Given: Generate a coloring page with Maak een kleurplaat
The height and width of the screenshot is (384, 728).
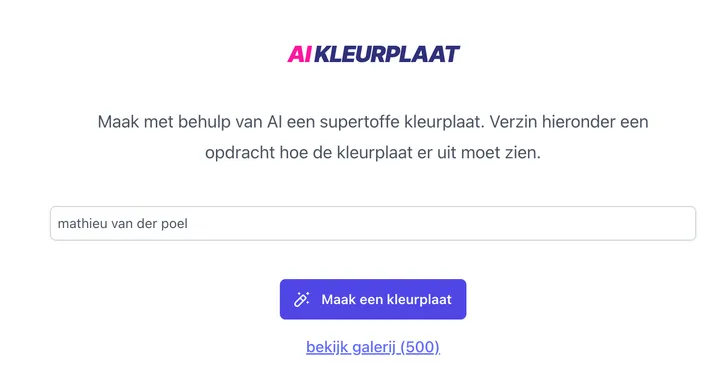Looking at the screenshot, I should pyautogui.click(x=373, y=299).
